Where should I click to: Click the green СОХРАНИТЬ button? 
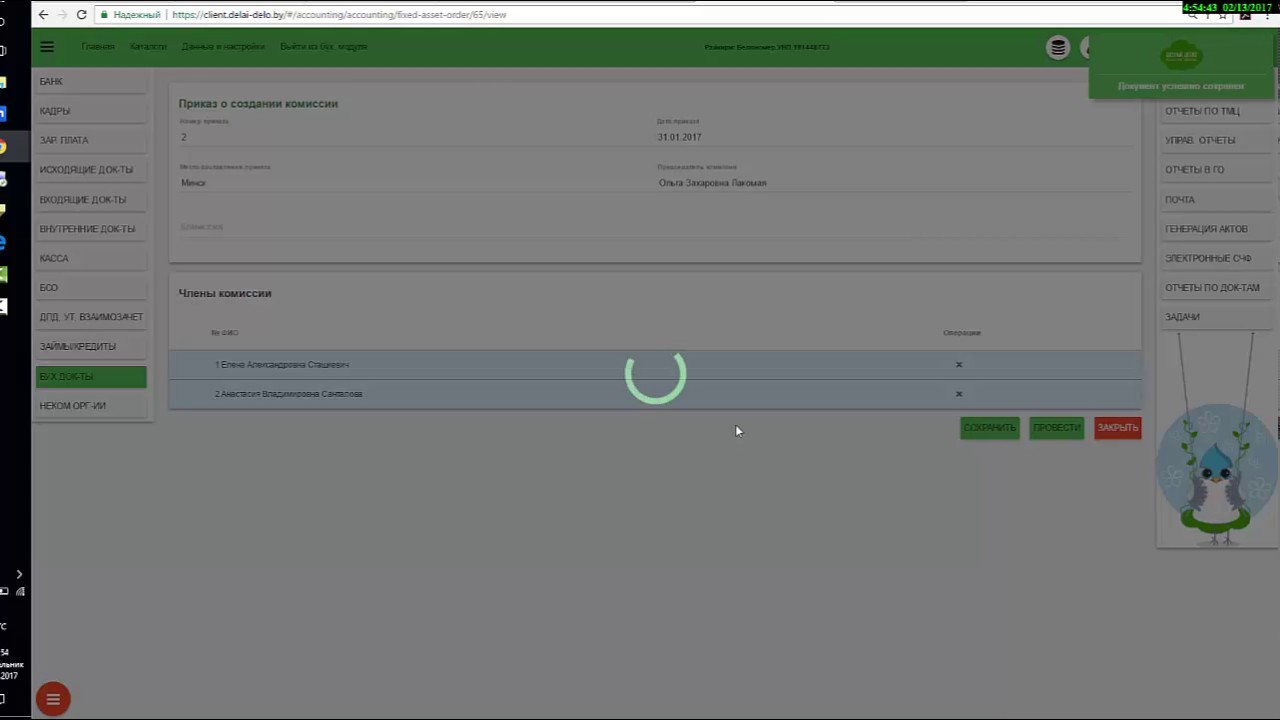(x=990, y=428)
